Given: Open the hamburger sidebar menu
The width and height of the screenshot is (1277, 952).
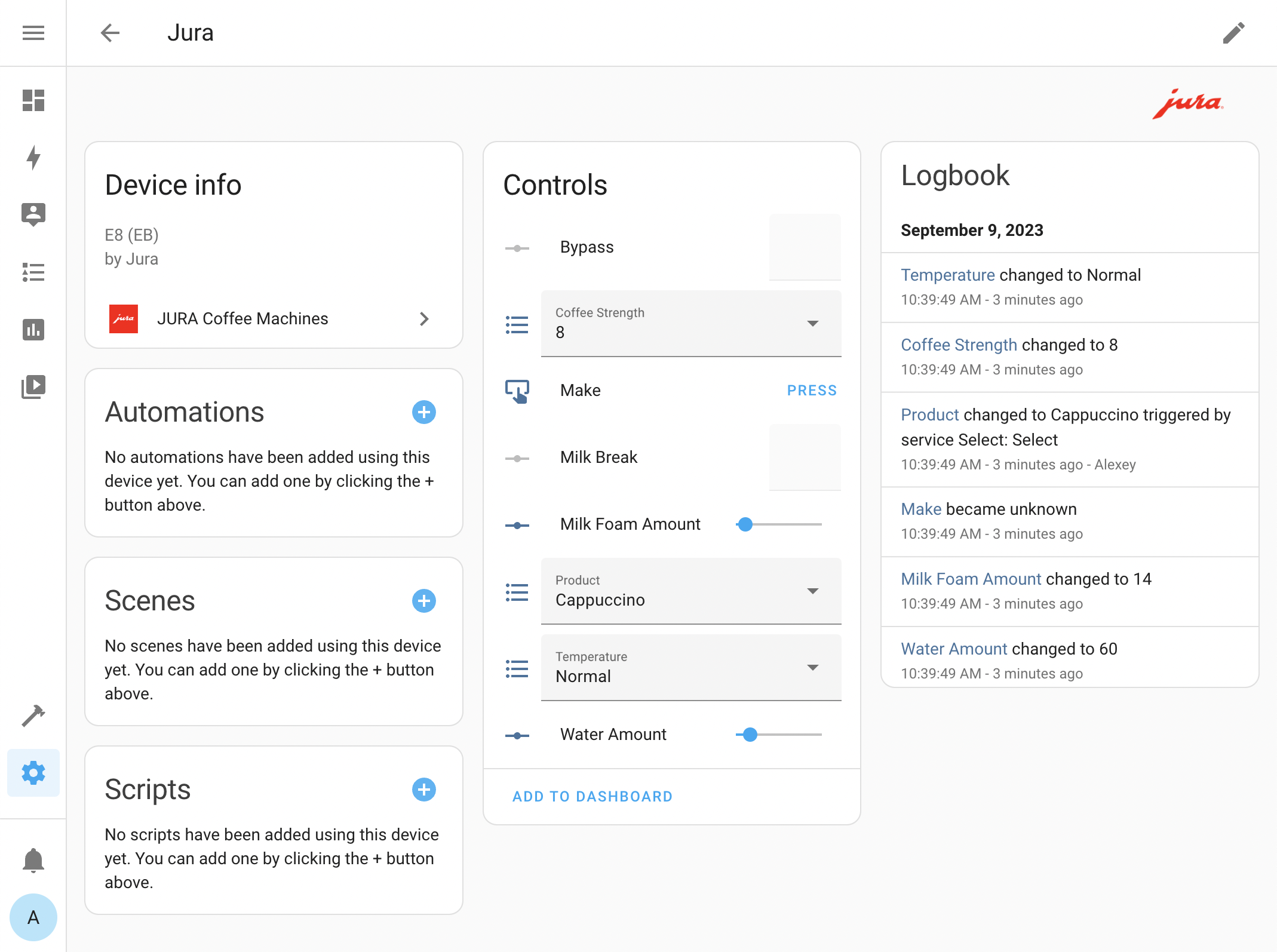Looking at the screenshot, I should [33, 33].
